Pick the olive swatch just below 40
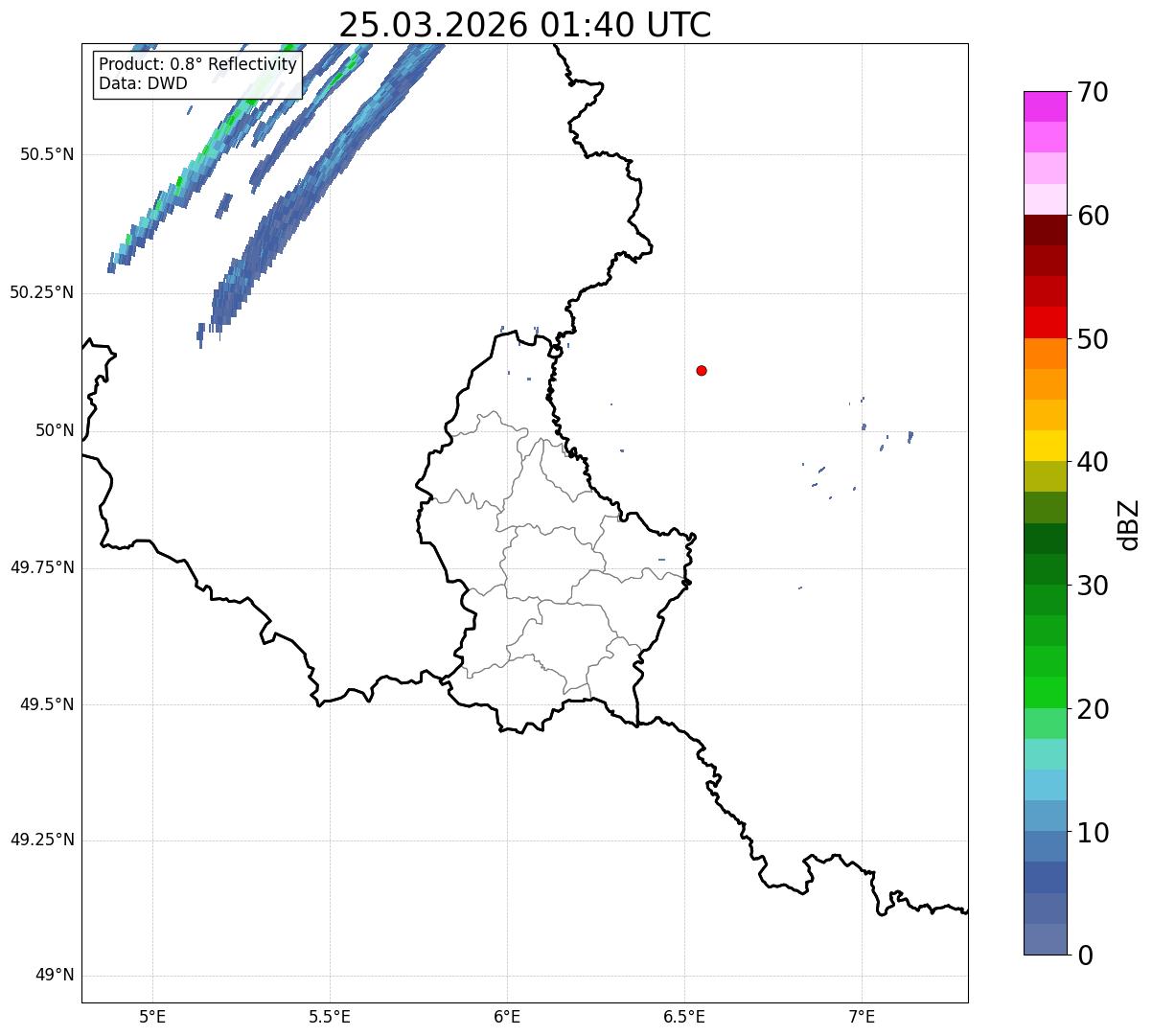Image resolution: width=1152 pixels, height=1036 pixels. 1046,477
